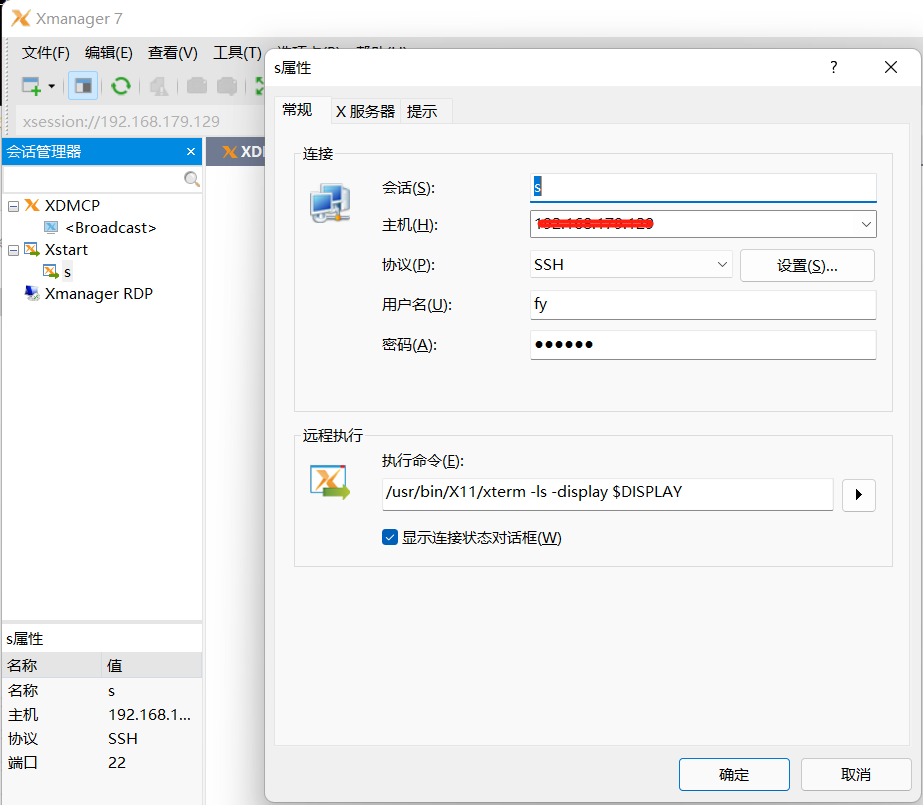Open the 编辑(E) menu

pyautogui.click(x=109, y=53)
